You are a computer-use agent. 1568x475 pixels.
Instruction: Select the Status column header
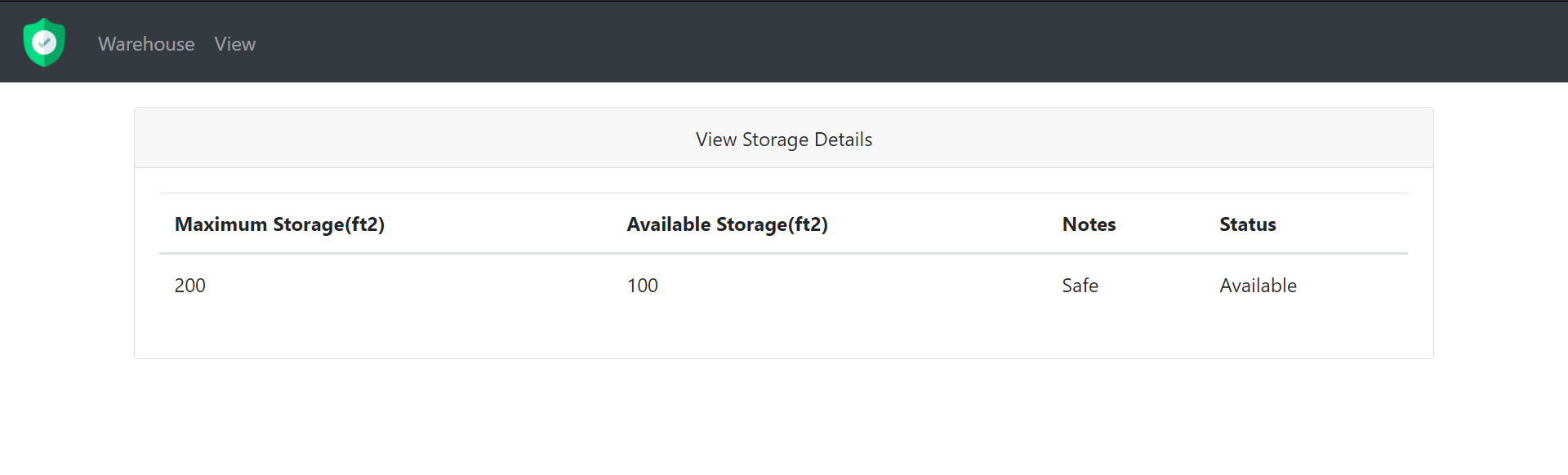(1247, 224)
